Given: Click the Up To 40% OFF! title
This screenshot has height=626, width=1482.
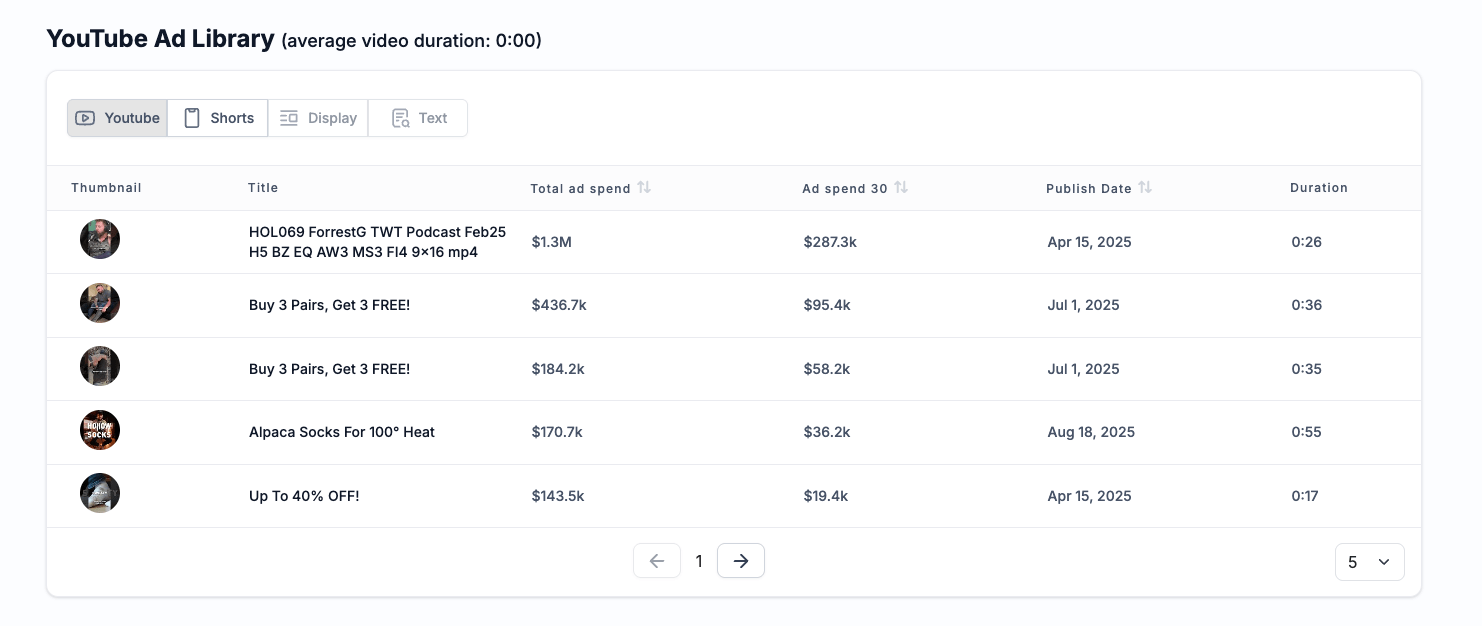Looking at the screenshot, I should tap(304, 496).
